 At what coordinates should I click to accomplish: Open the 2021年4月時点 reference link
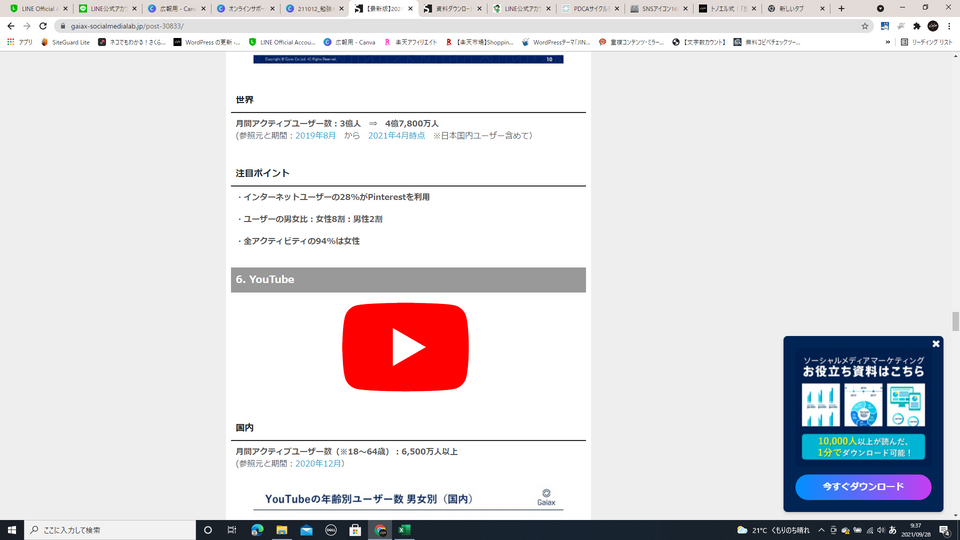(397, 135)
